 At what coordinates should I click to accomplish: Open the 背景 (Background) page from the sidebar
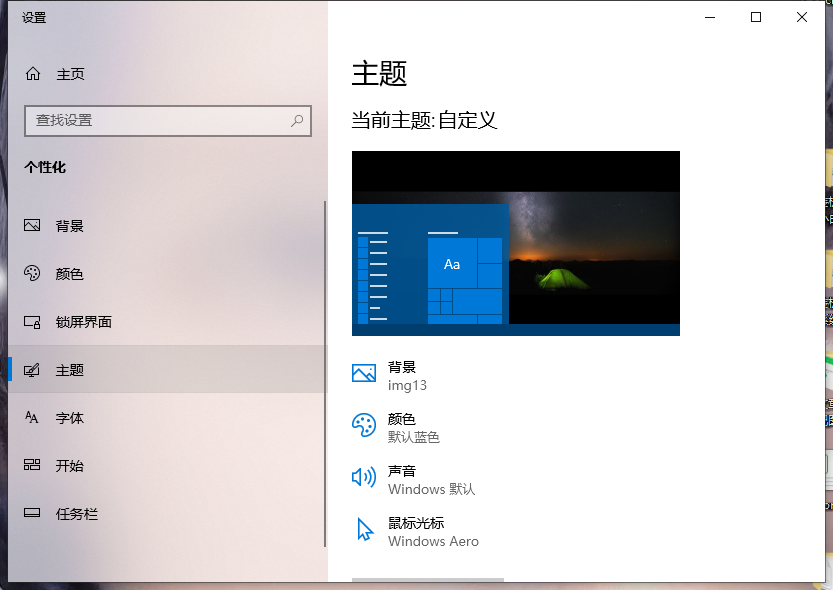click(70, 226)
